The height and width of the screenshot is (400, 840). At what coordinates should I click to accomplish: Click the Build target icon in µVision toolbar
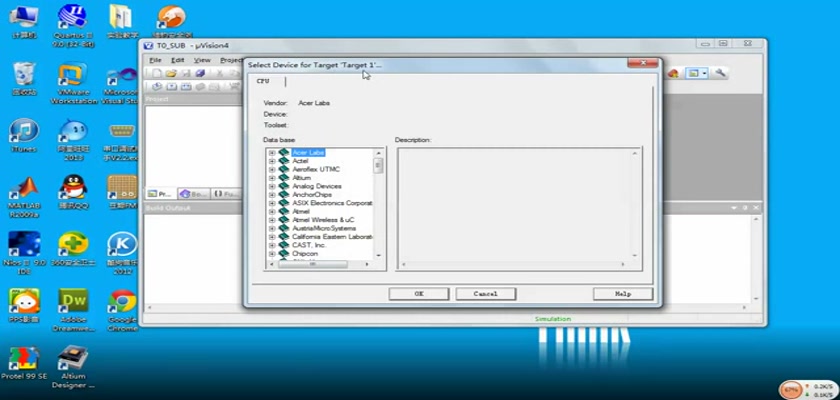171,86
